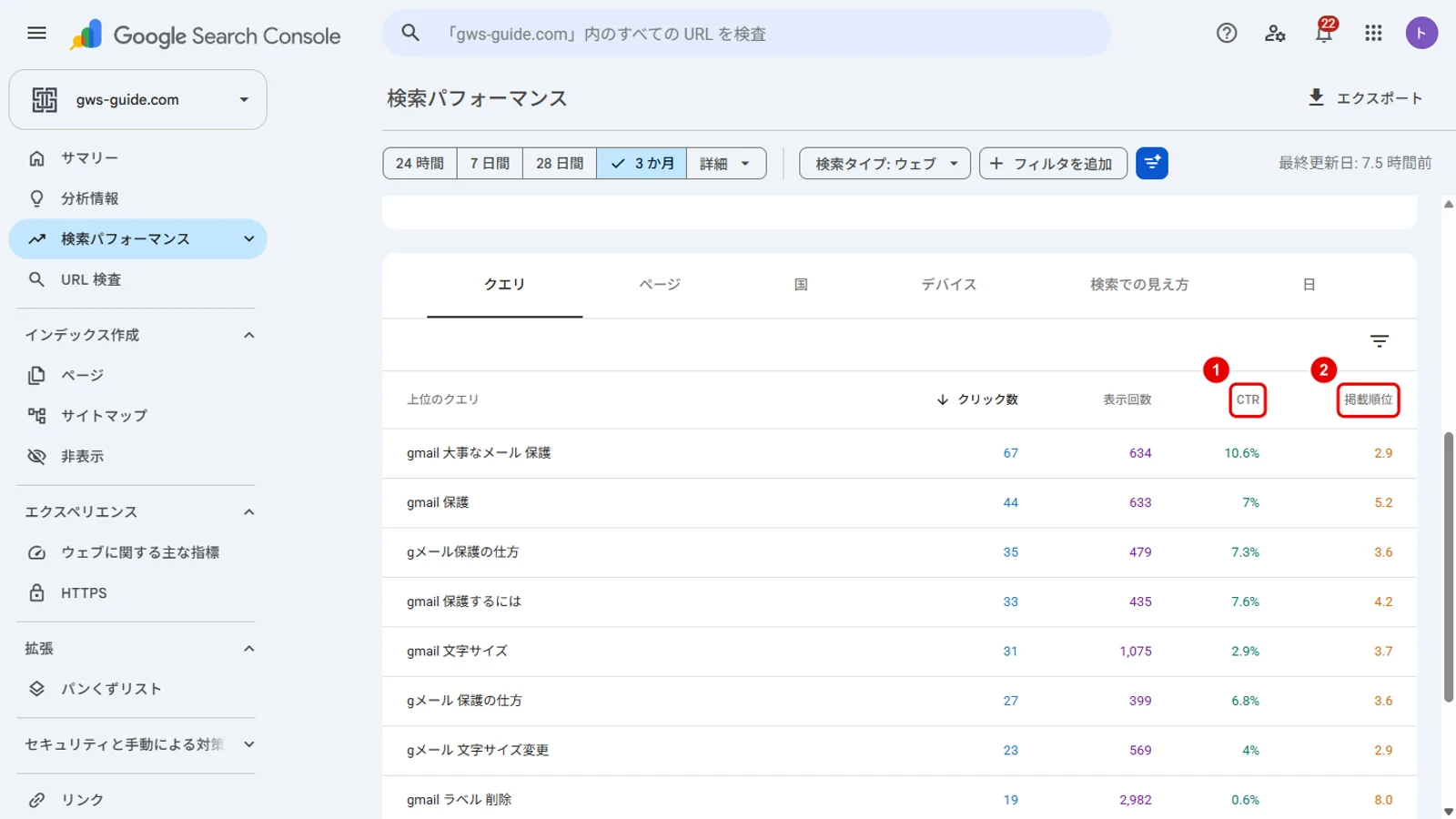This screenshot has height=819, width=1456.
Task: Switch to the ページ tab
Action: click(660, 285)
